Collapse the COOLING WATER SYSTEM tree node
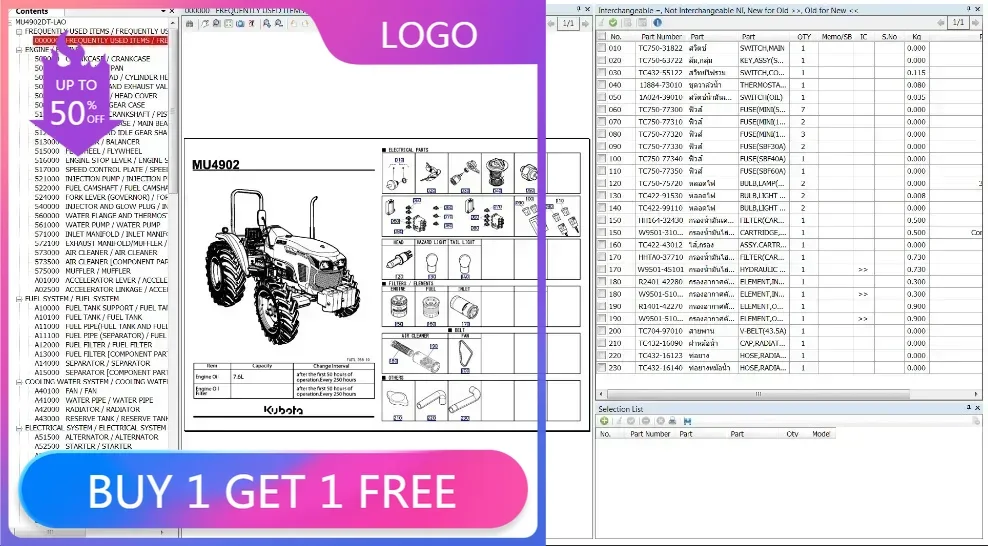The width and height of the screenshot is (988, 546). 19,382
